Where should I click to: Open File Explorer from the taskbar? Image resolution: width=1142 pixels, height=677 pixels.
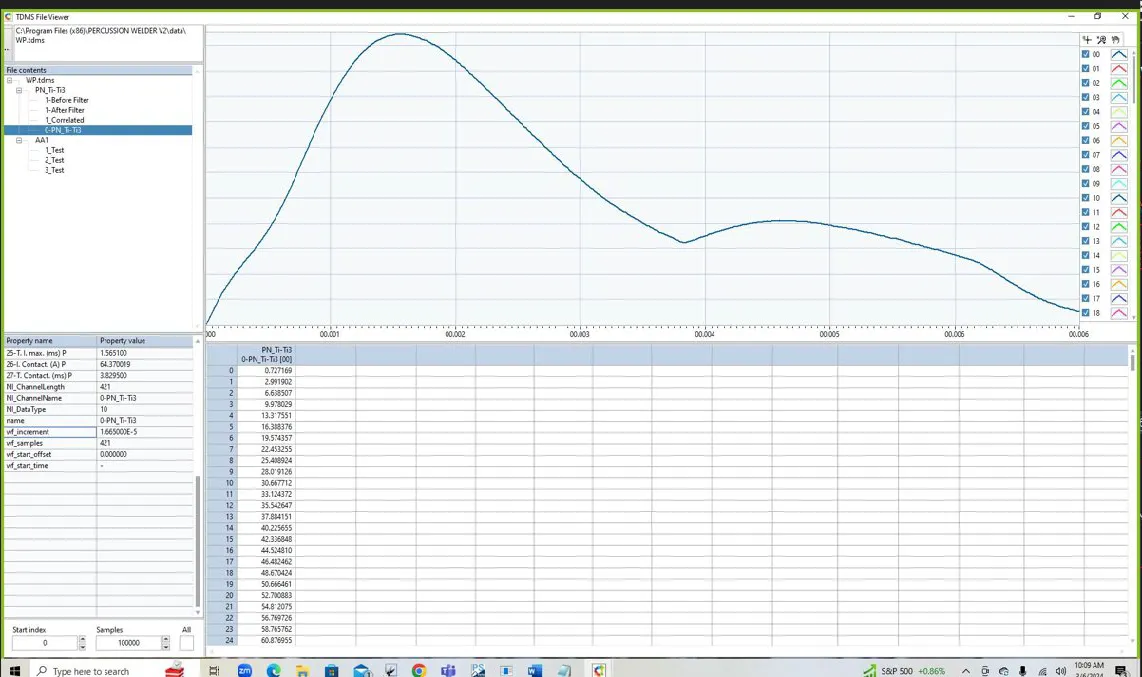point(302,670)
